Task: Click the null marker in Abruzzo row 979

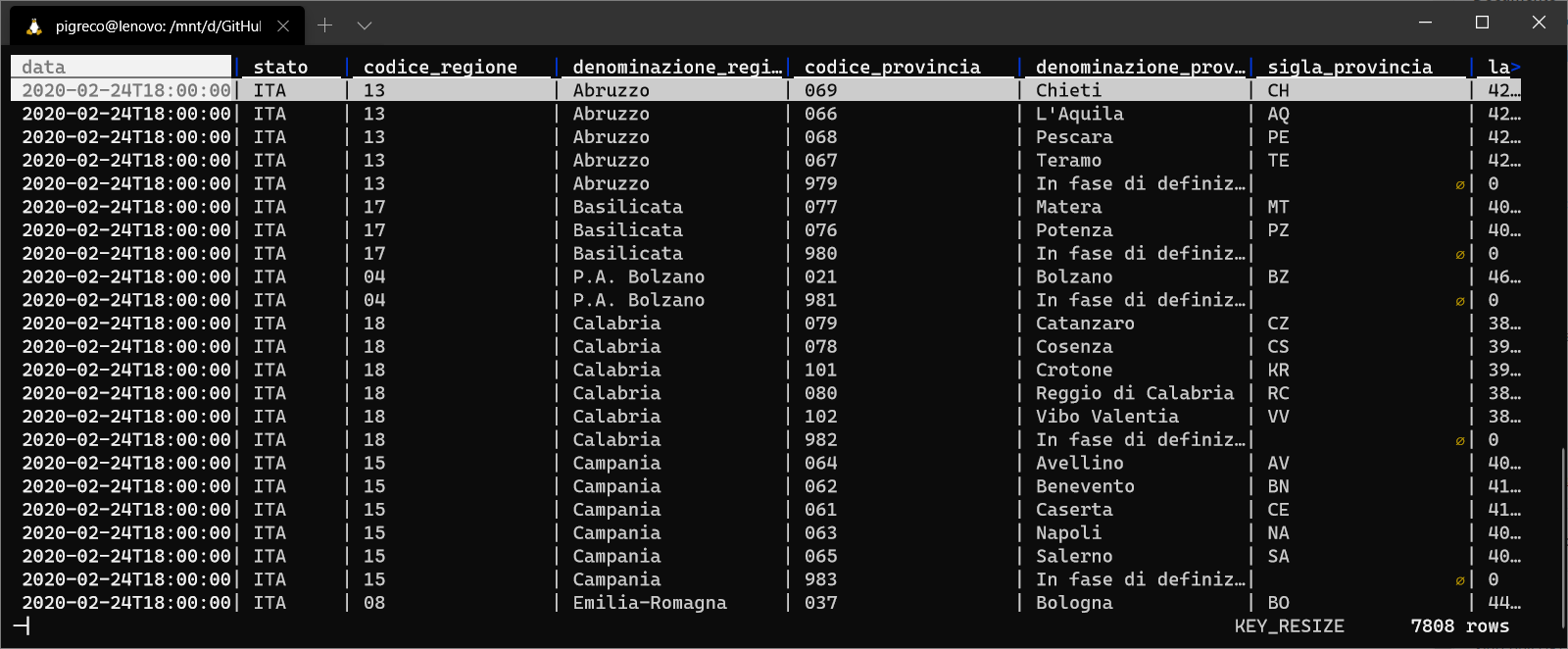Action: (x=1459, y=184)
